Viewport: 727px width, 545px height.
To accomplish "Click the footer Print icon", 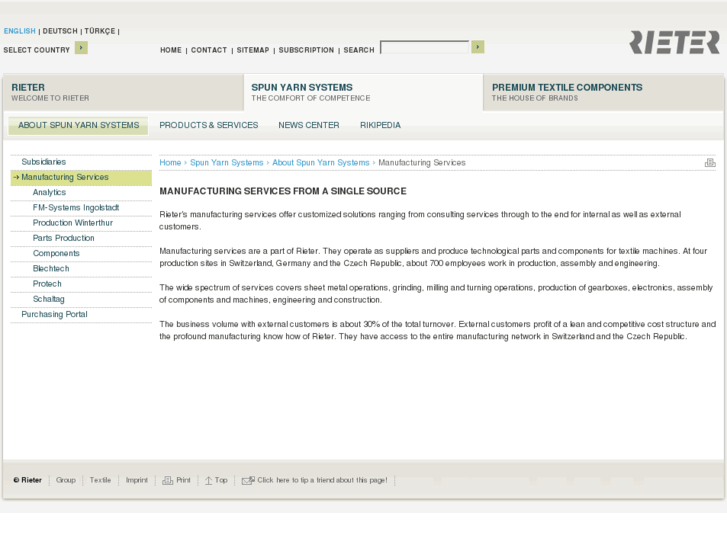I will [167, 481].
